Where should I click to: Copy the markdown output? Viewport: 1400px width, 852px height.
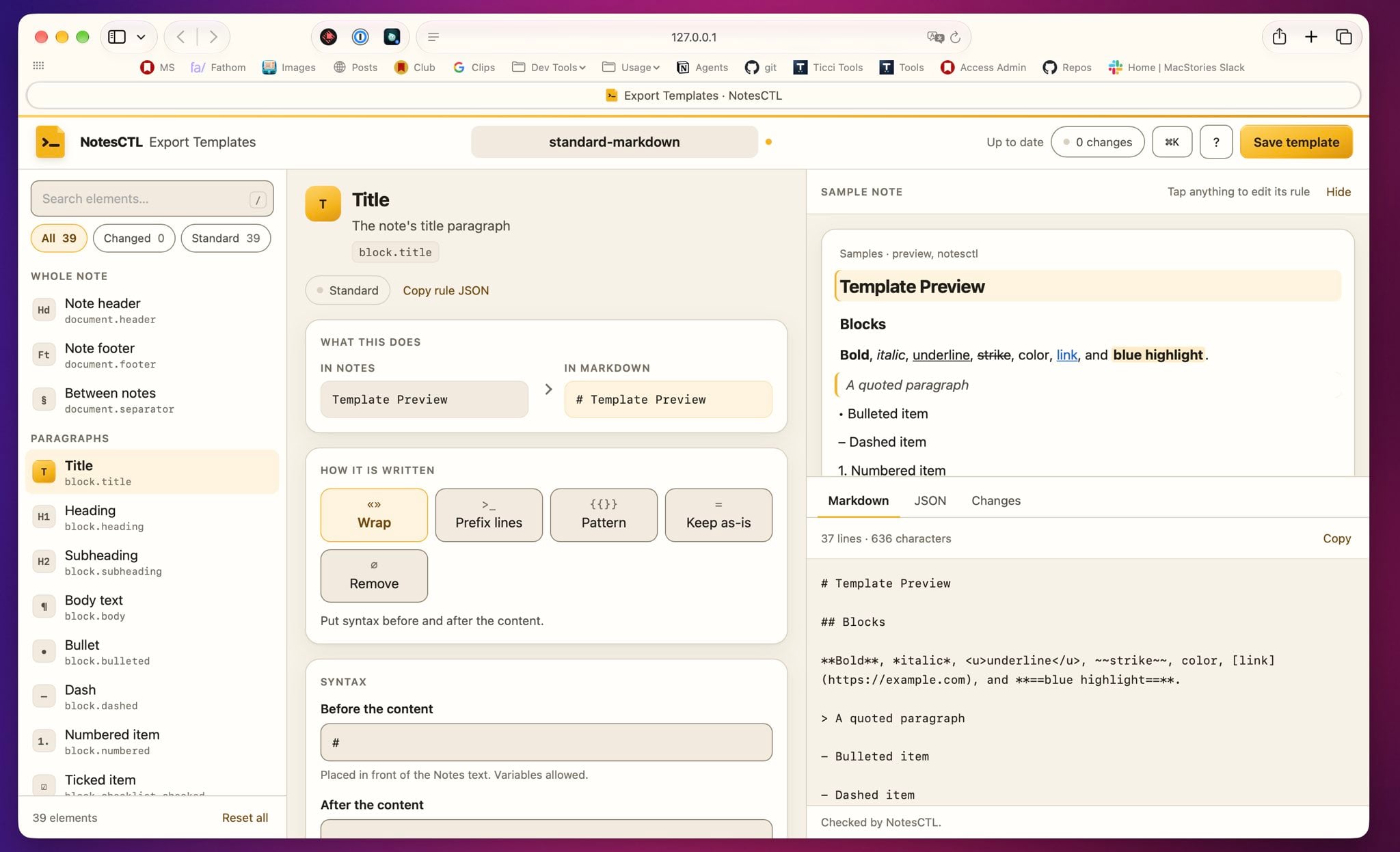(1336, 538)
